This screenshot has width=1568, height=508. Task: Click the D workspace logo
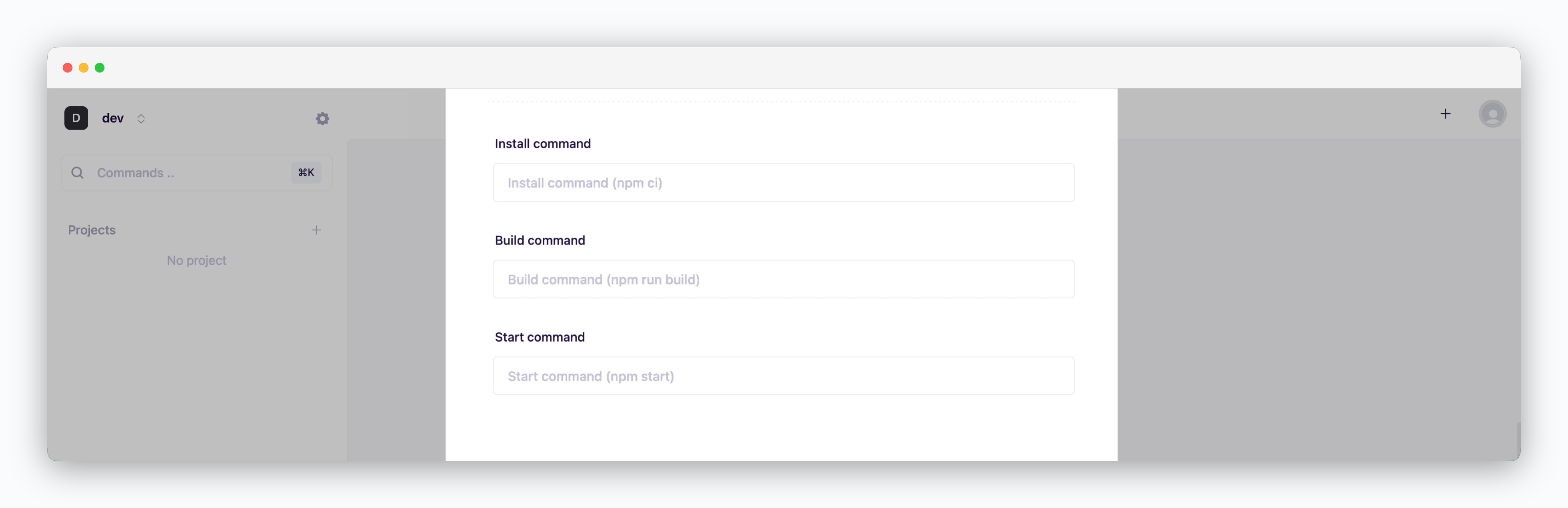pos(76,118)
